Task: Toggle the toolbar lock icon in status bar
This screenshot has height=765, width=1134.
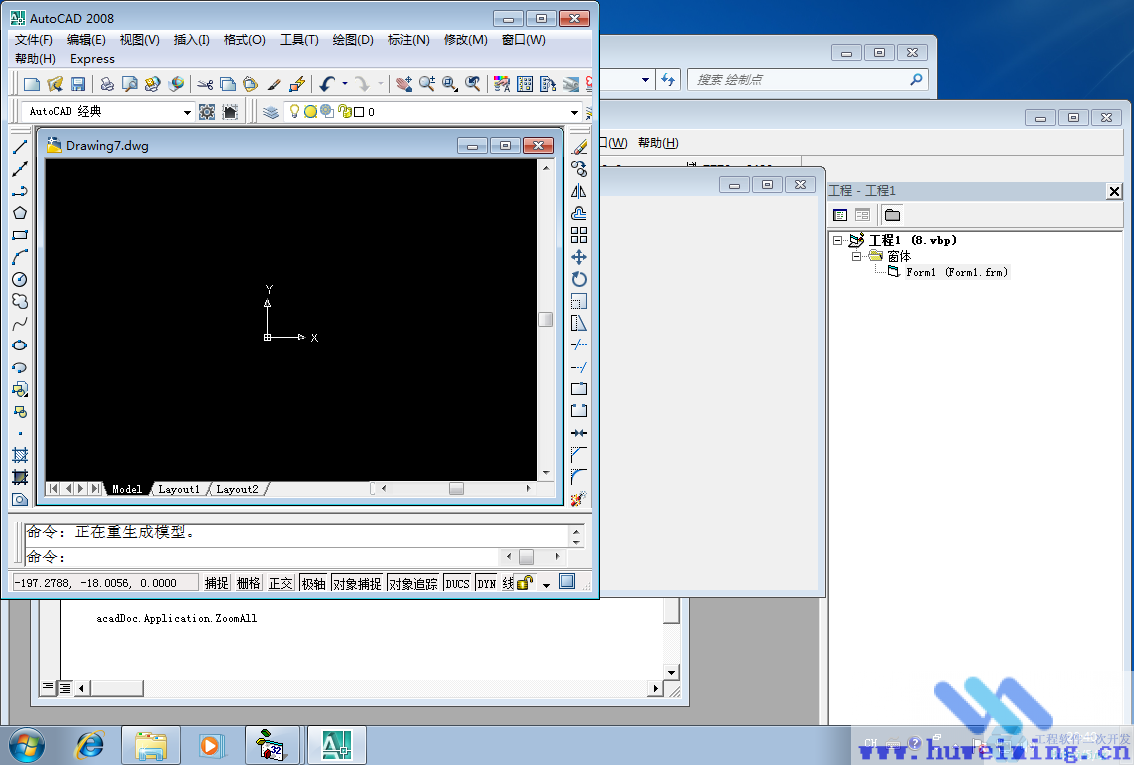Action: pos(526,582)
